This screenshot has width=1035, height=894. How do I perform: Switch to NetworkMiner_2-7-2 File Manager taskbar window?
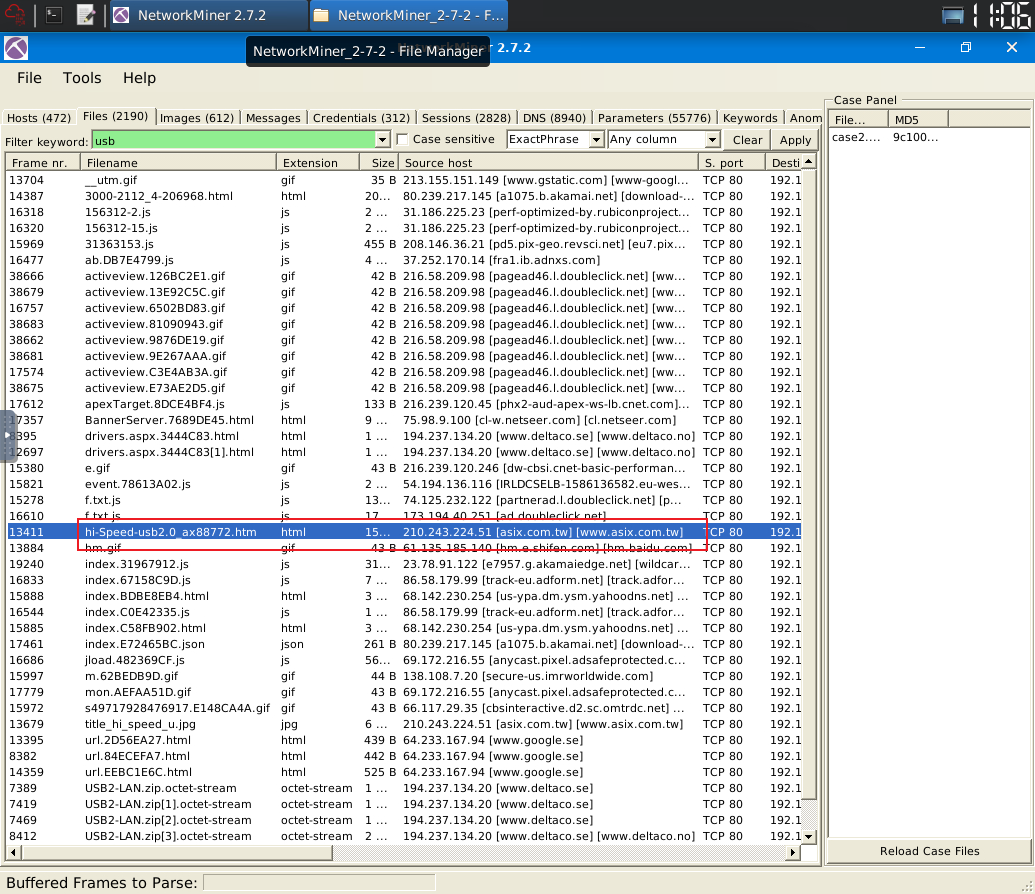[409, 15]
